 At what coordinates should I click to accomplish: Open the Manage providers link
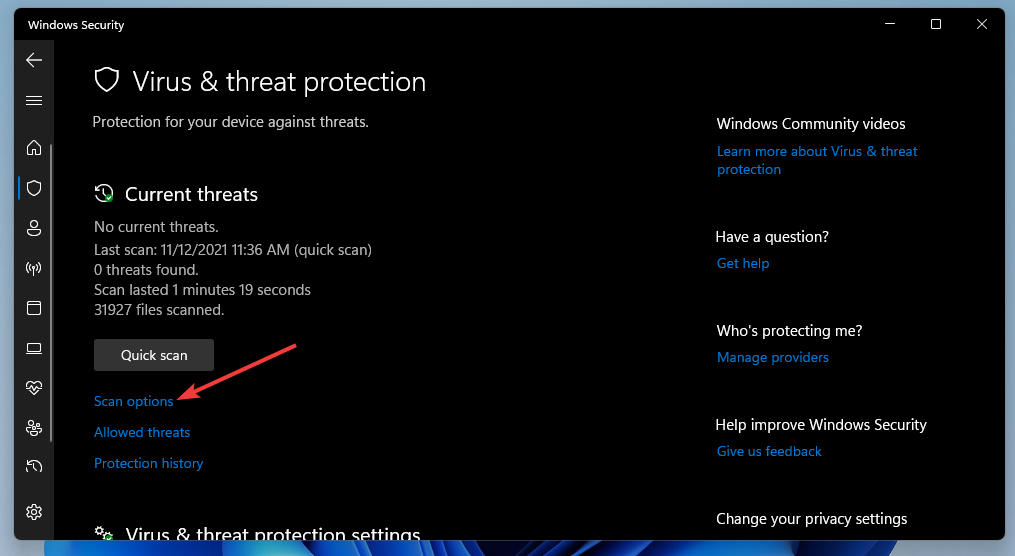pyautogui.click(x=772, y=357)
